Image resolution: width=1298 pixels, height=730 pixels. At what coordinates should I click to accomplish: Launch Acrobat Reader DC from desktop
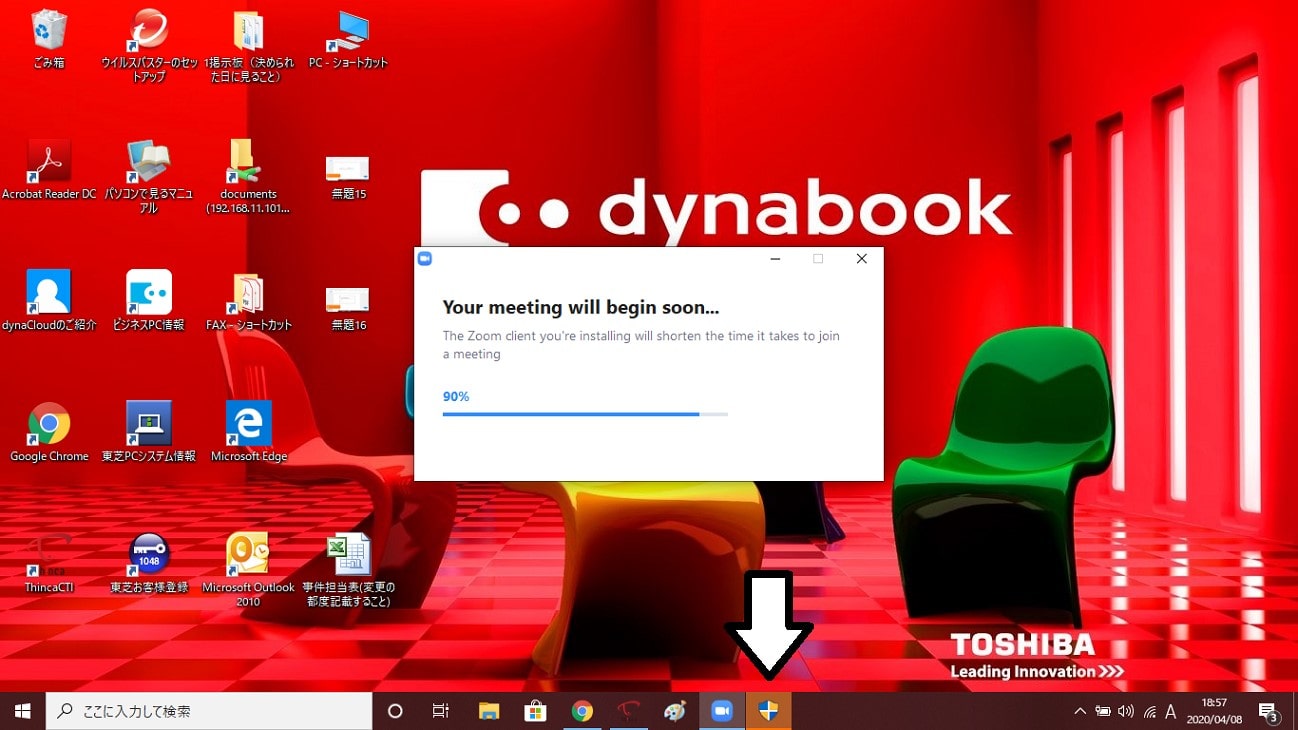(x=48, y=169)
